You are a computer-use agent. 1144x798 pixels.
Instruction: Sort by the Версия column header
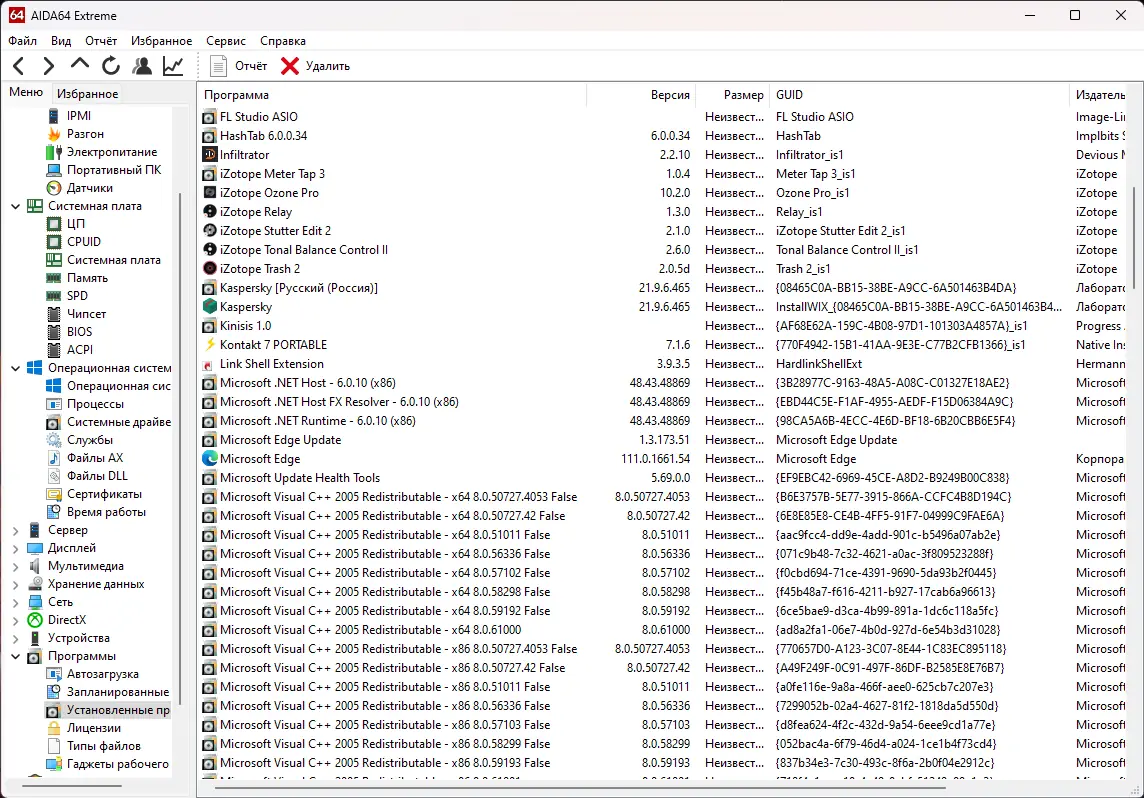tap(641, 95)
